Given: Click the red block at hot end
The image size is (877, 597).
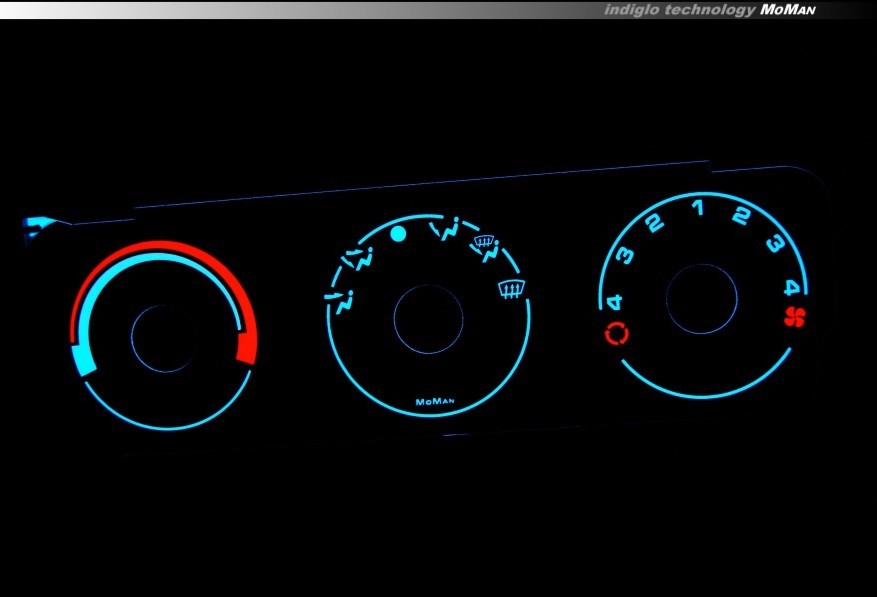Looking at the screenshot, I should 246,347.
